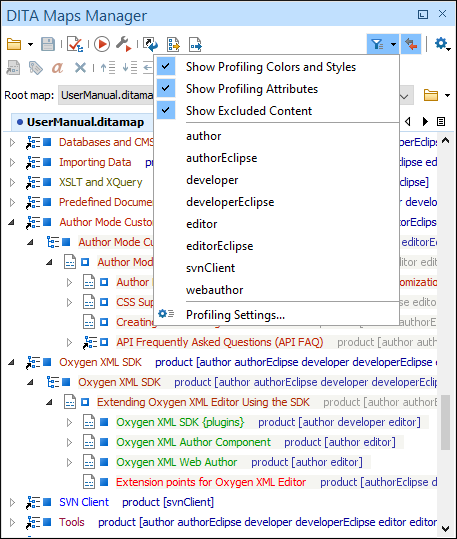
Task: Click the vertical scrollbar thumb
Action: [446, 422]
